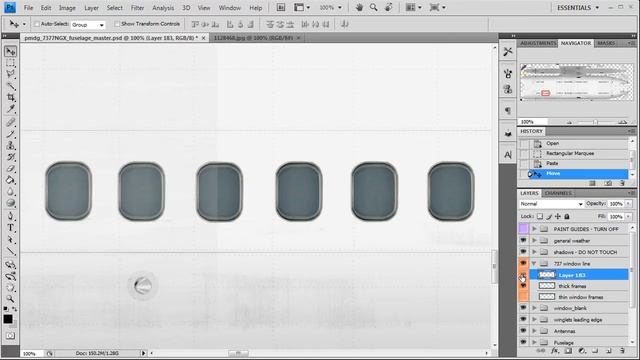Add a layer style with fx button
The width and height of the screenshot is (640, 360).
point(554,351)
